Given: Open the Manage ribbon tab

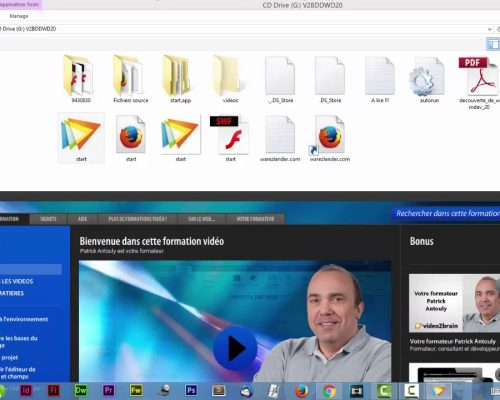Looking at the screenshot, I should (19, 16).
